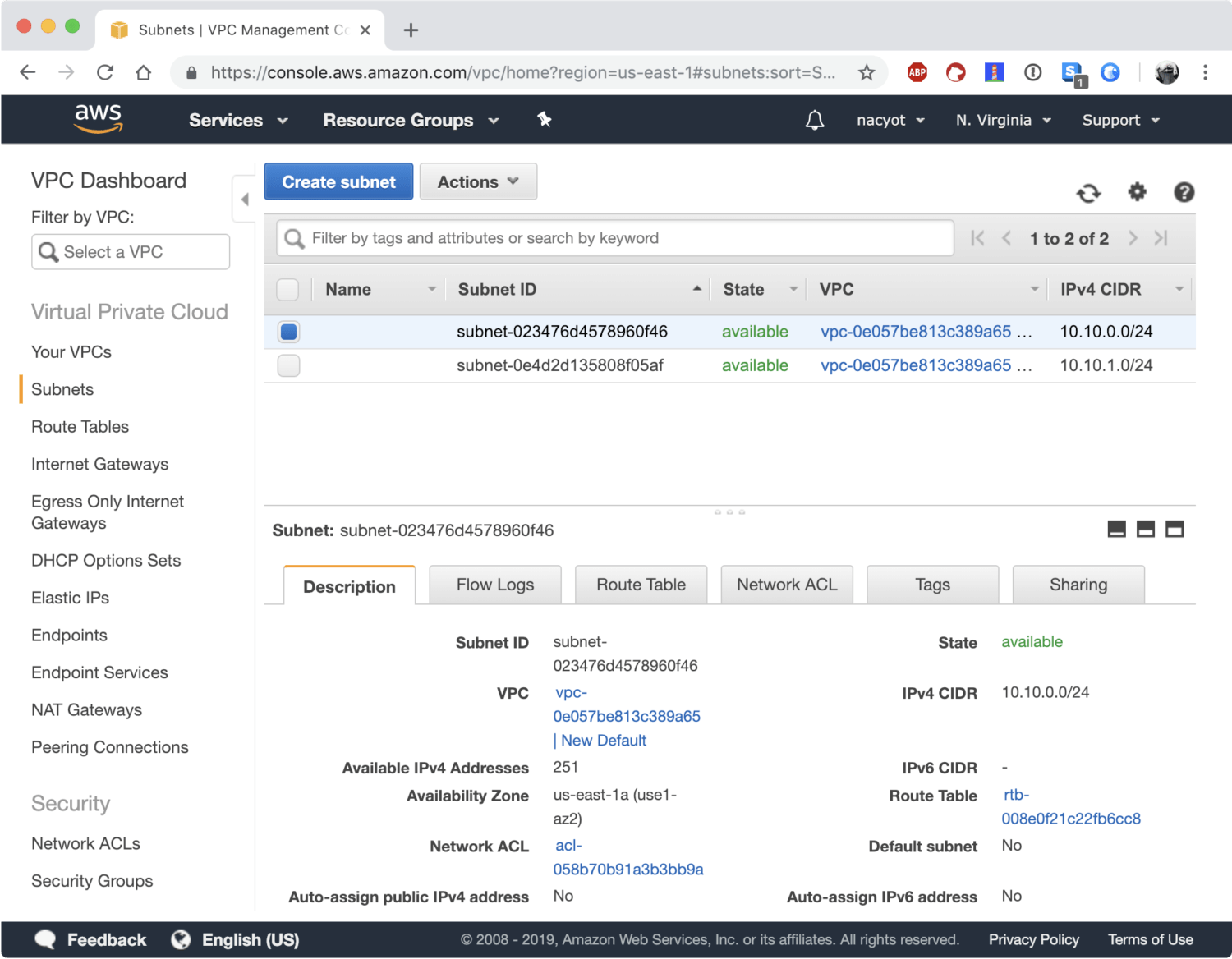
Task: Set details pane to split view
Action: click(1146, 530)
